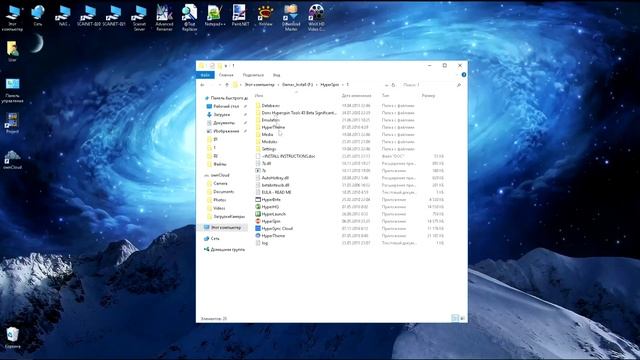Image resolution: width=640 pixels, height=360 pixels.
Task: Open the Этот компьютер desktop icon
Action: [x=12, y=18]
